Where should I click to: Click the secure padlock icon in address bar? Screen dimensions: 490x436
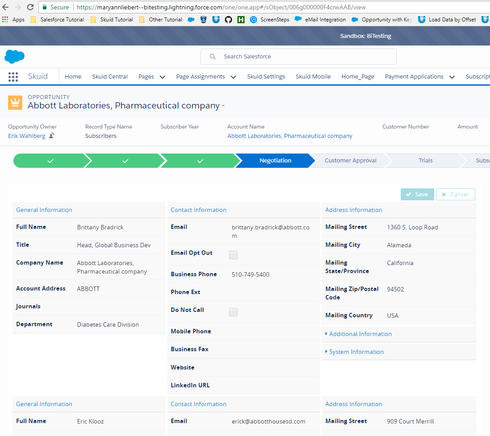44,7
